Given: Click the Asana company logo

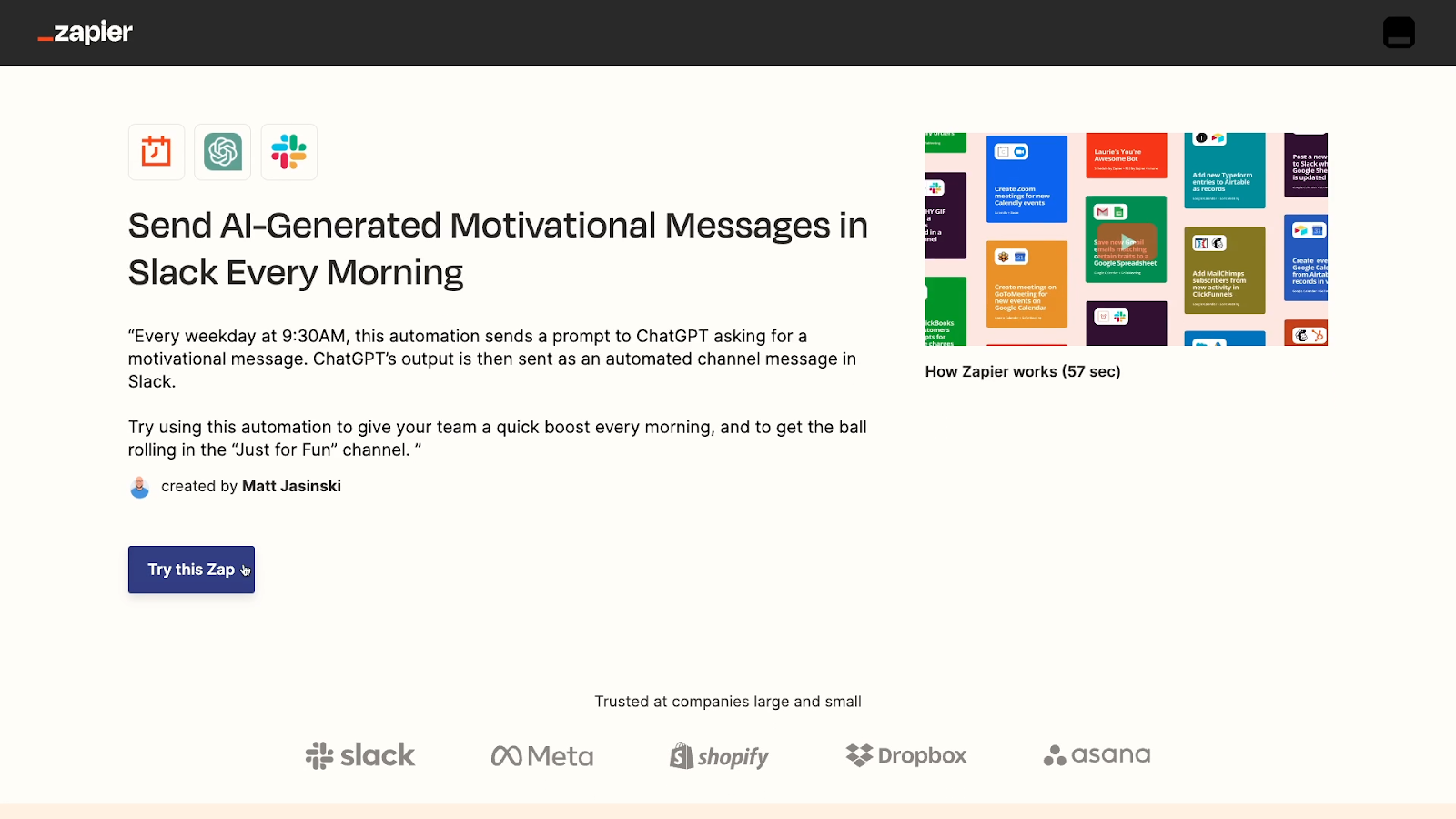Looking at the screenshot, I should point(1097,755).
